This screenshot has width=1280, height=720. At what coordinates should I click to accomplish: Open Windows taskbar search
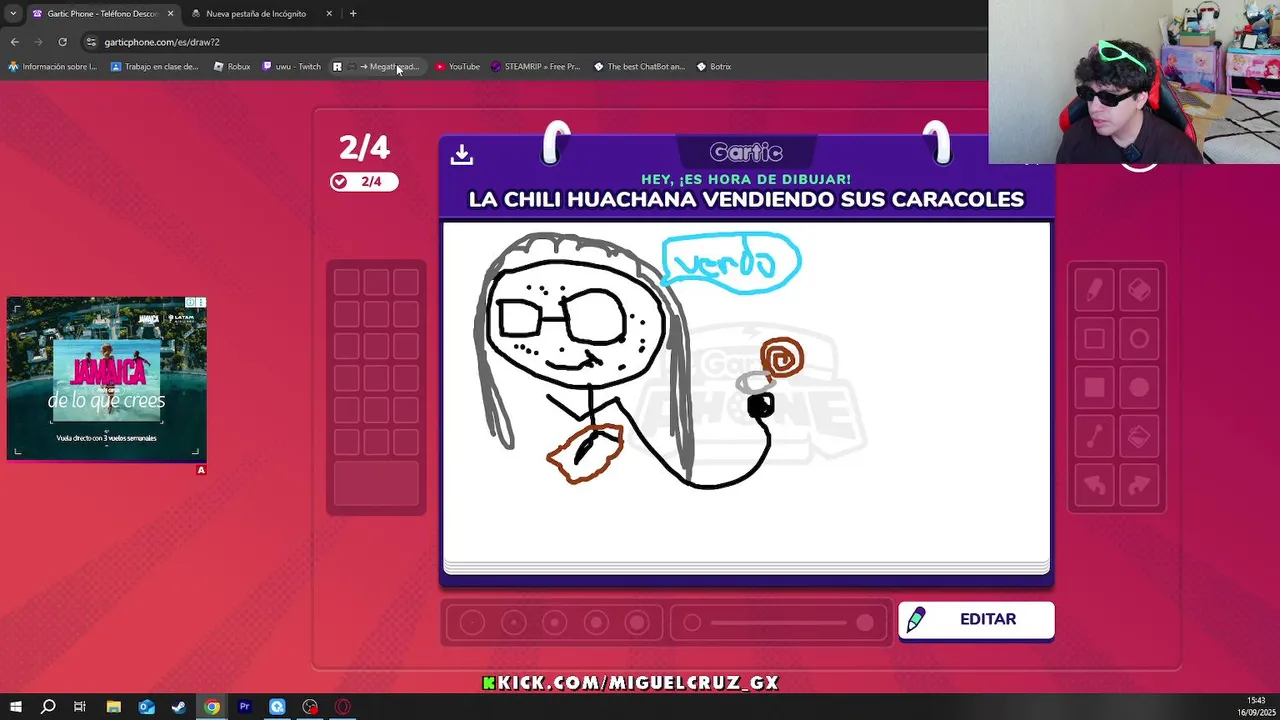click(47, 707)
